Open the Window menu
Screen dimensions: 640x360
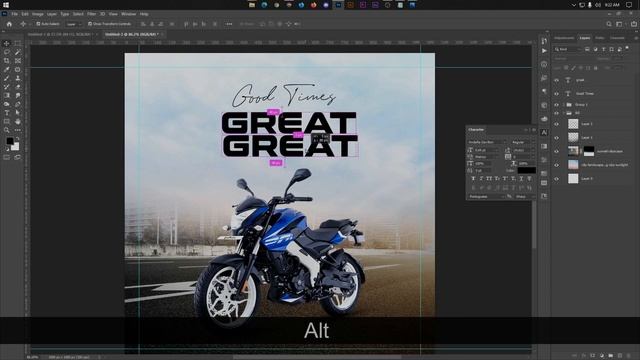coord(128,14)
